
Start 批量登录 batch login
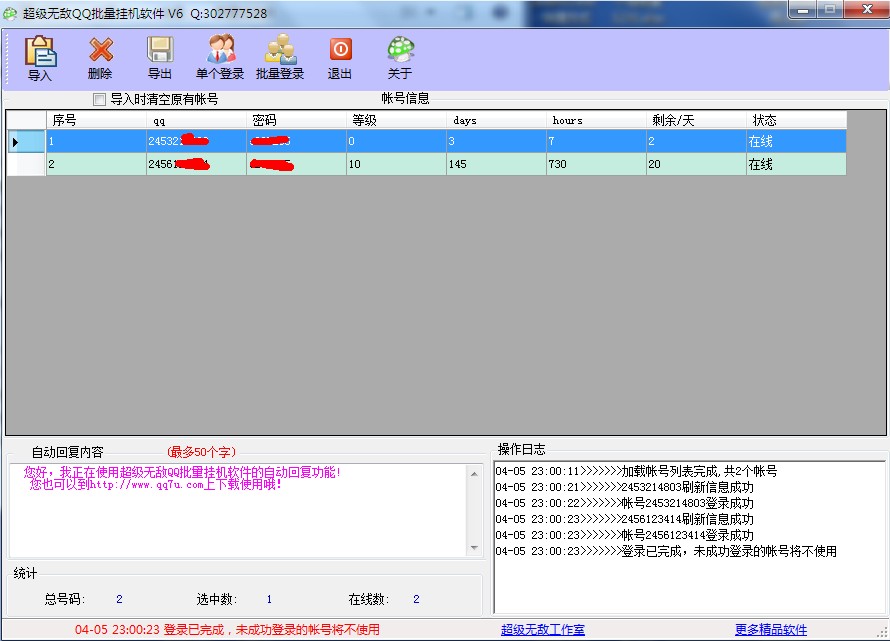pos(280,57)
